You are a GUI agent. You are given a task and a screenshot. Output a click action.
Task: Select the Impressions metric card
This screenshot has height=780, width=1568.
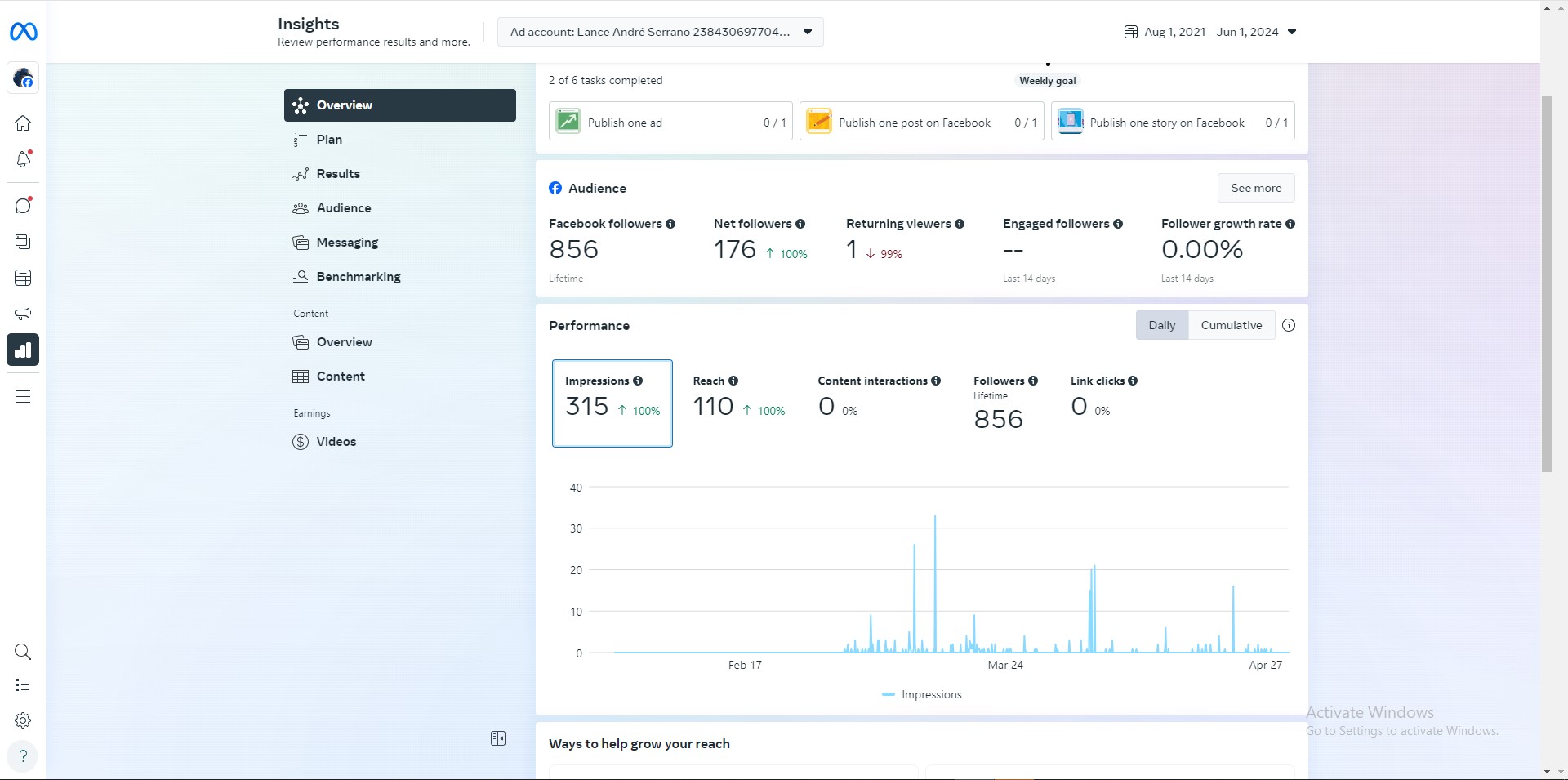612,403
